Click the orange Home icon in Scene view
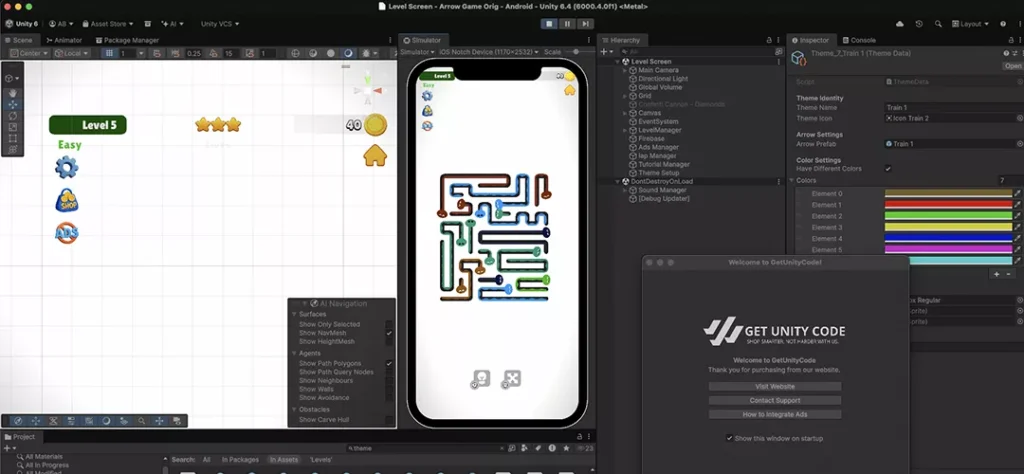The height and width of the screenshot is (474, 1024). (x=375, y=155)
